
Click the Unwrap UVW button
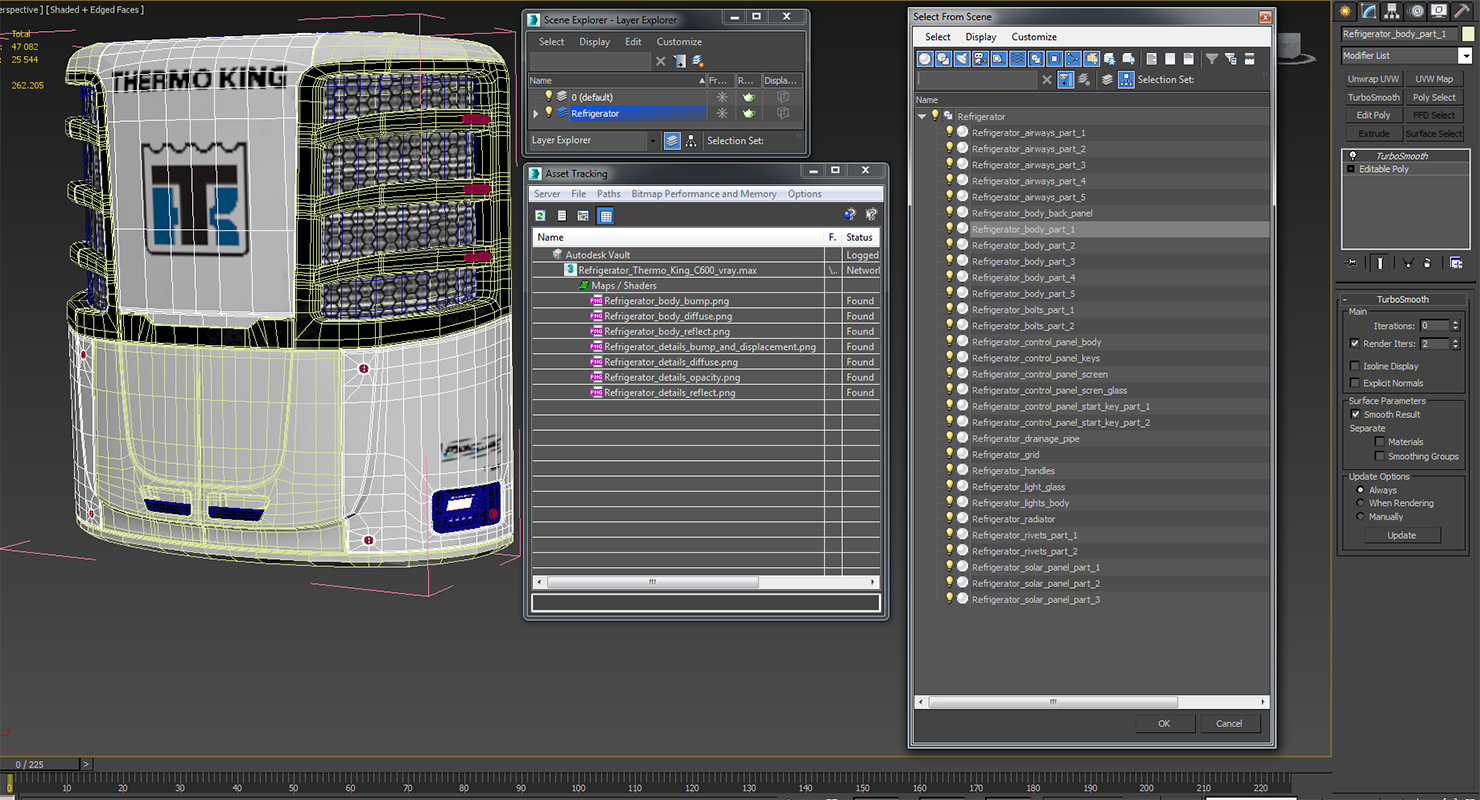(1373, 79)
